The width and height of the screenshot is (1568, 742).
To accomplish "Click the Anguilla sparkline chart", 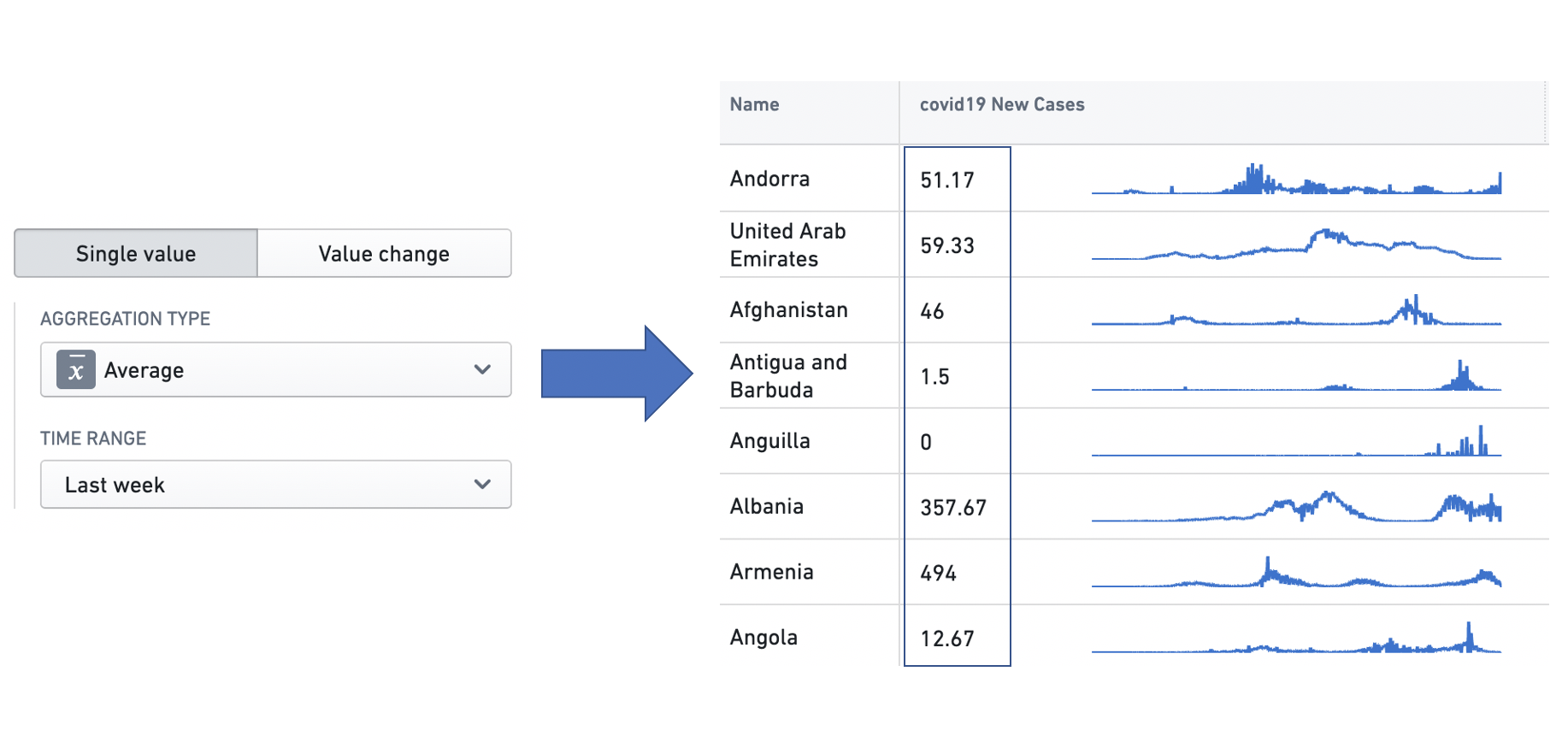I will 1296,441.
